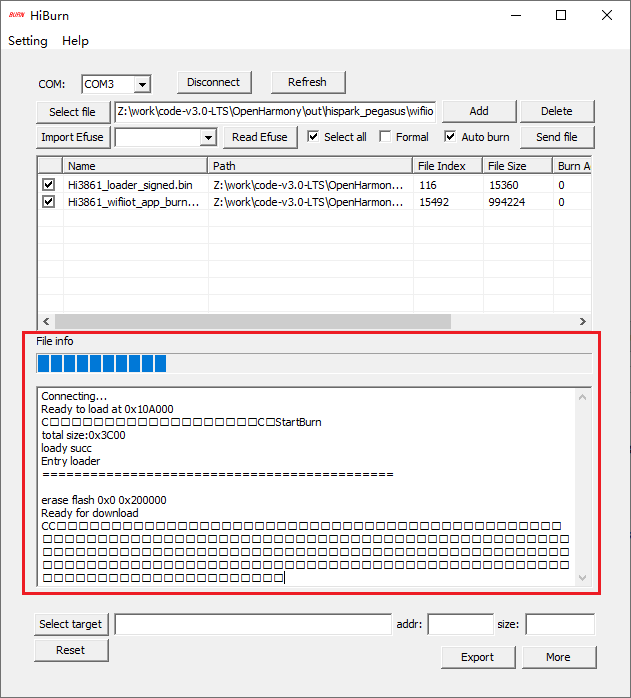Click the addr input field
The height and width of the screenshot is (698, 631).
[x=460, y=624]
